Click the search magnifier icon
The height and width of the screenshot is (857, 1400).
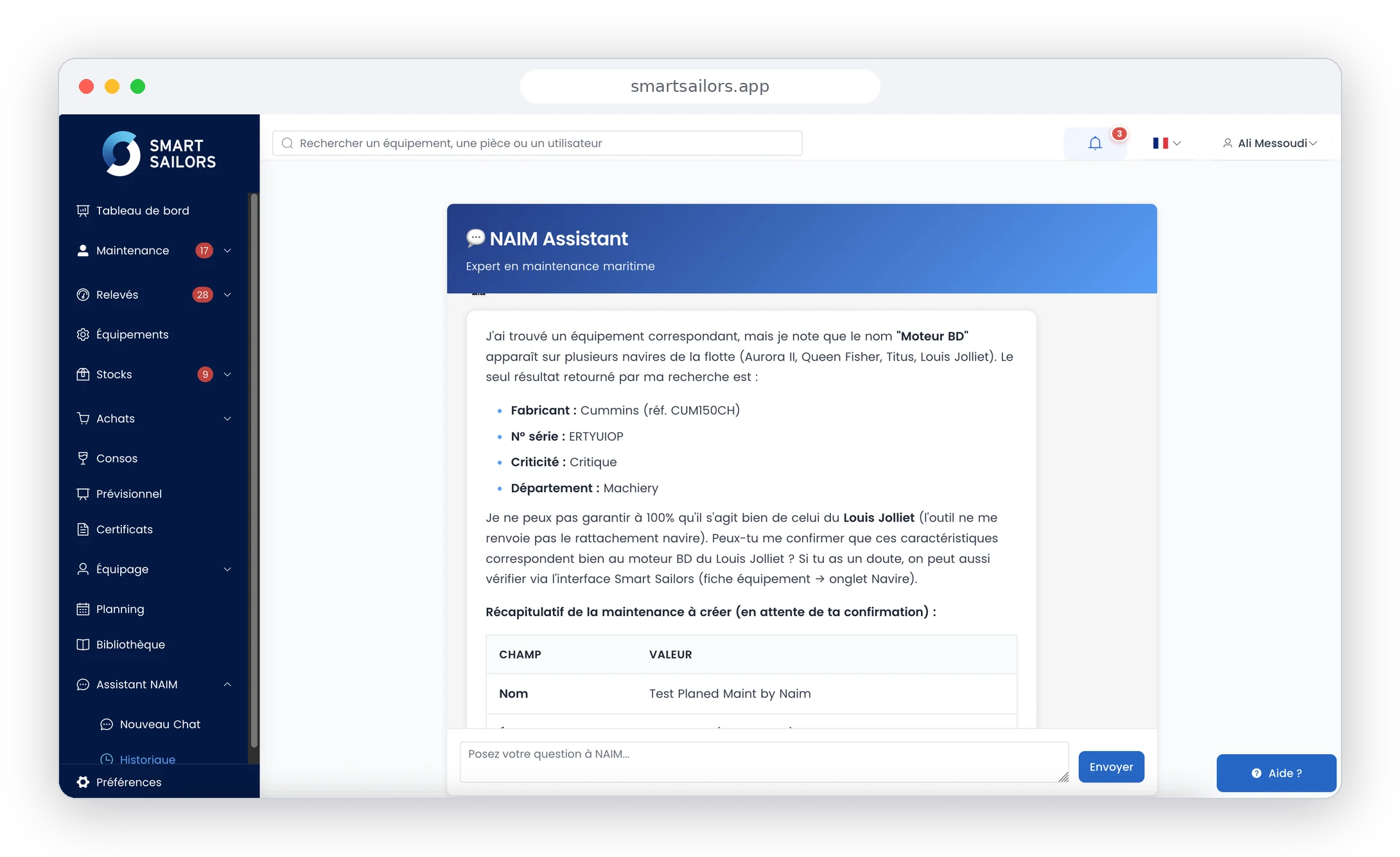click(x=288, y=143)
